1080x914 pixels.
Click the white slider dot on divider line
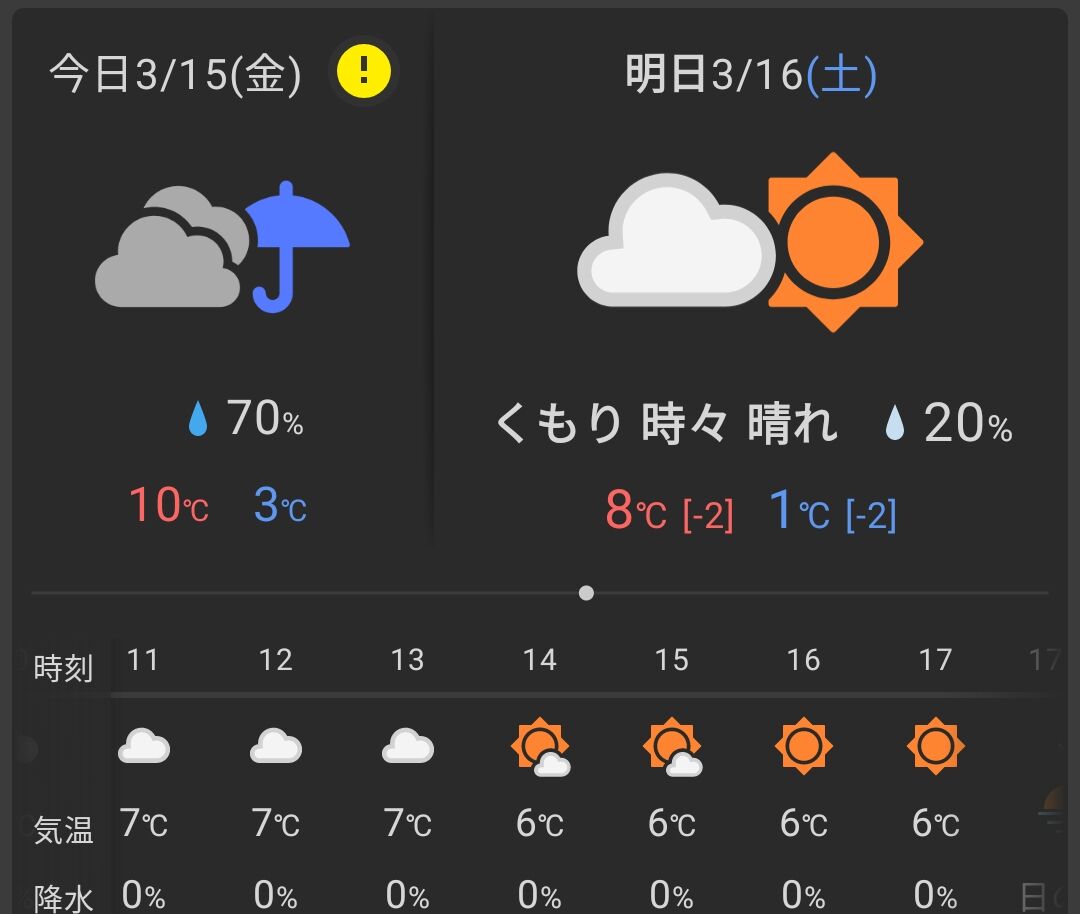pos(586,593)
